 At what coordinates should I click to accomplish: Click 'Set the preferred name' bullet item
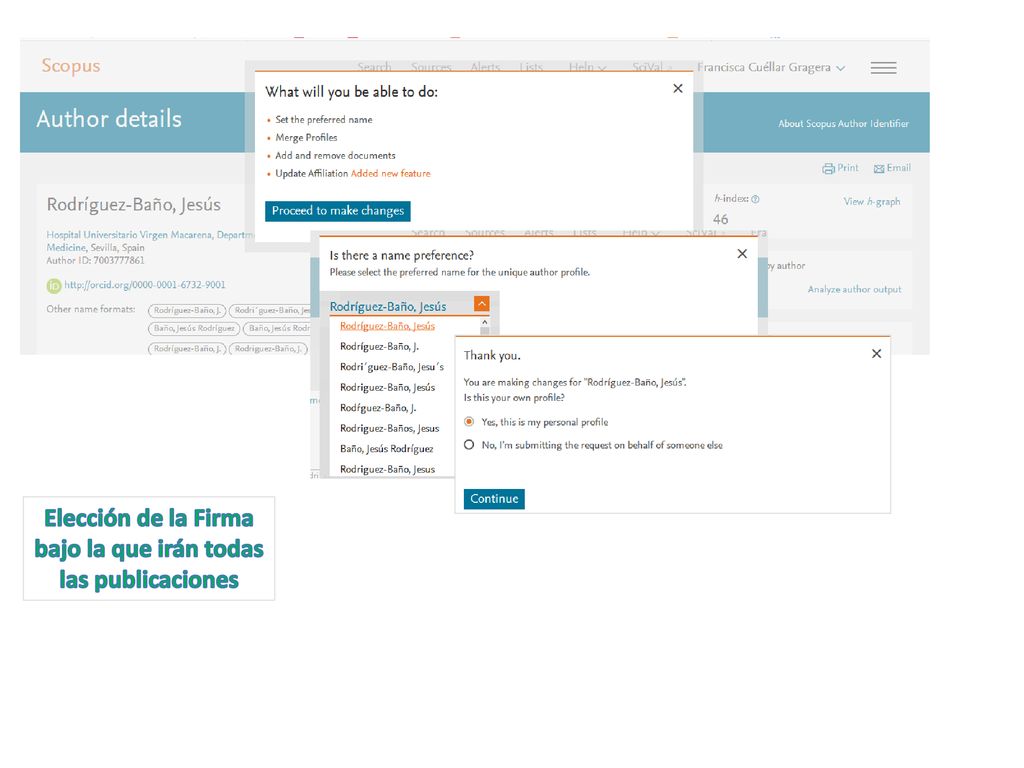[x=324, y=120]
